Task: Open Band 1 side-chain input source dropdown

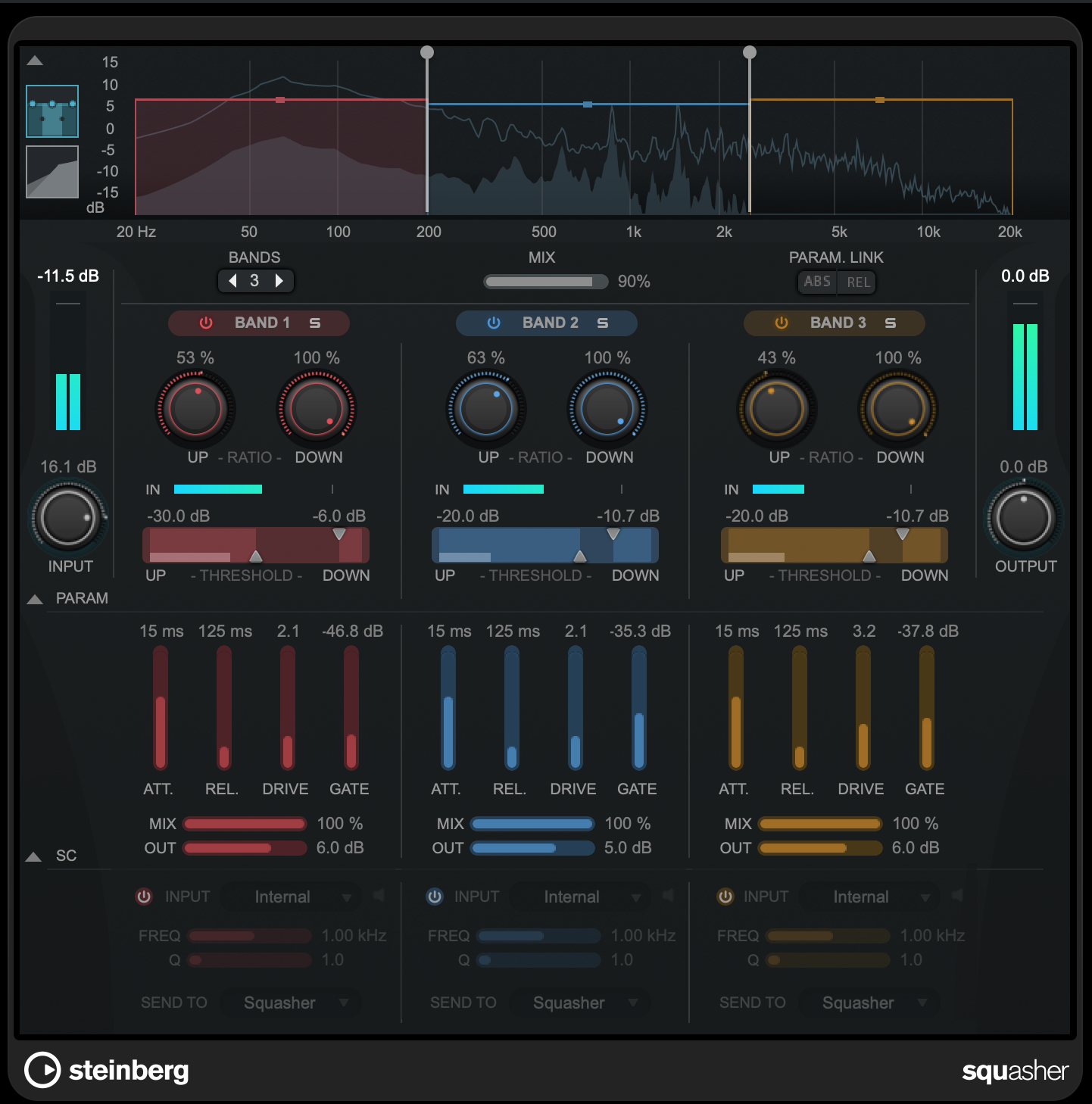Action: click(291, 897)
